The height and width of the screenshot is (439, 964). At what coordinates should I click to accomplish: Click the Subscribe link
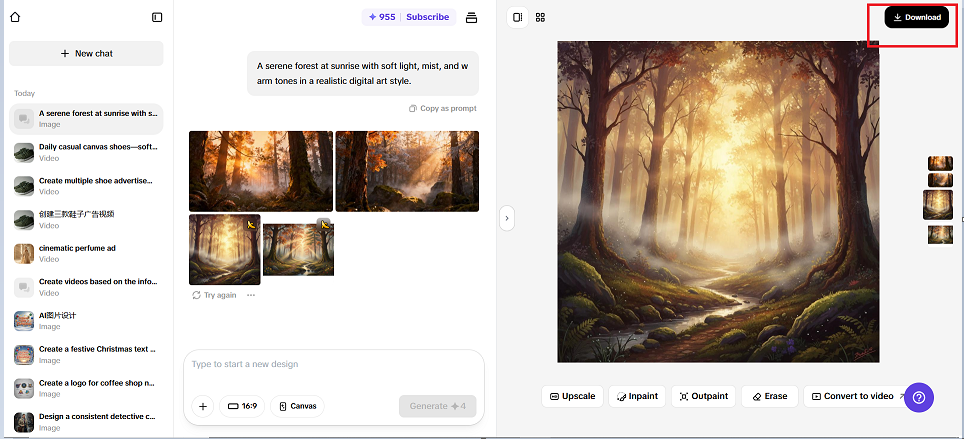click(427, 17)
